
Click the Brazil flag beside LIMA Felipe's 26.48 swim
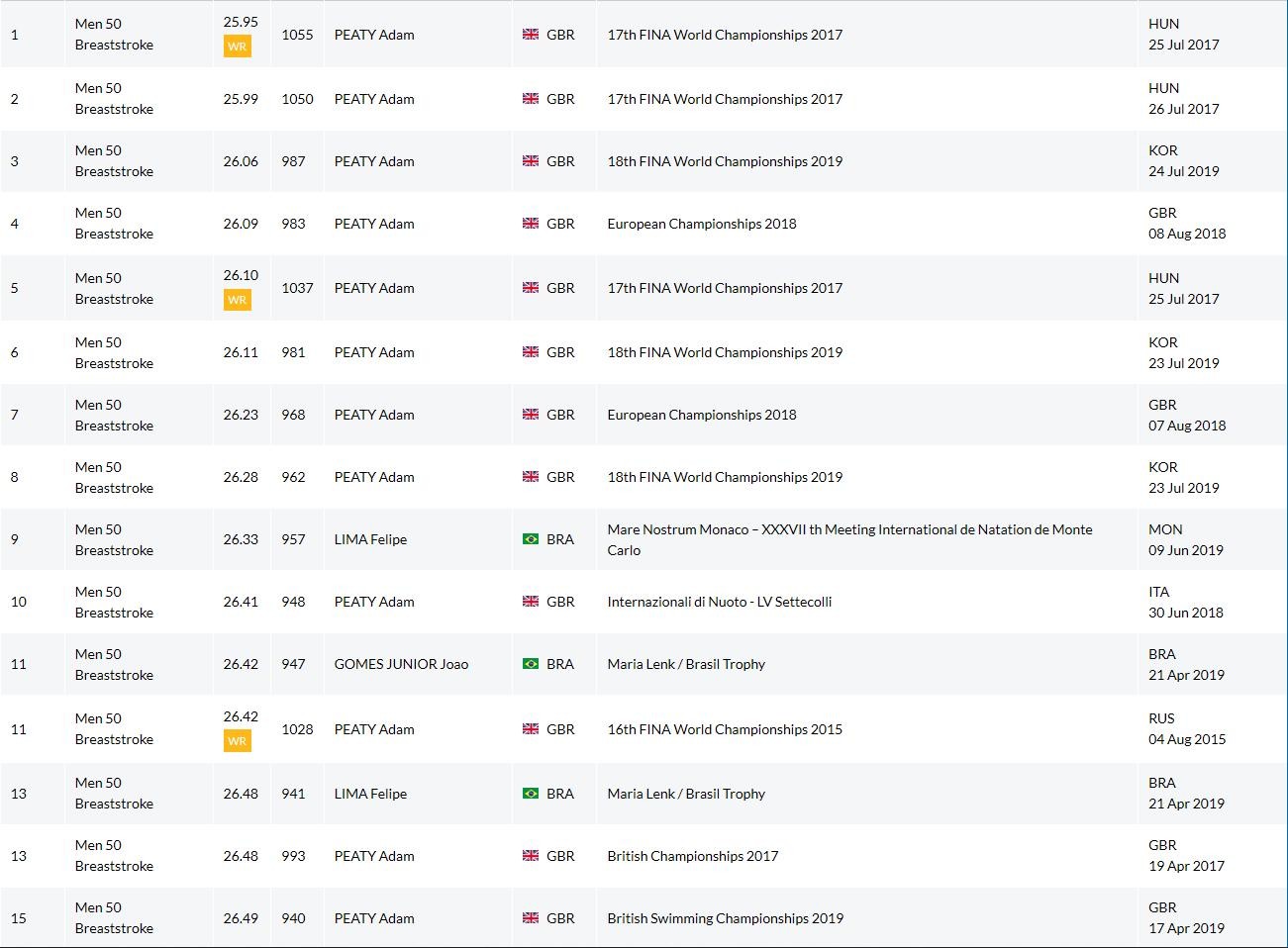[x=531, y=794]
